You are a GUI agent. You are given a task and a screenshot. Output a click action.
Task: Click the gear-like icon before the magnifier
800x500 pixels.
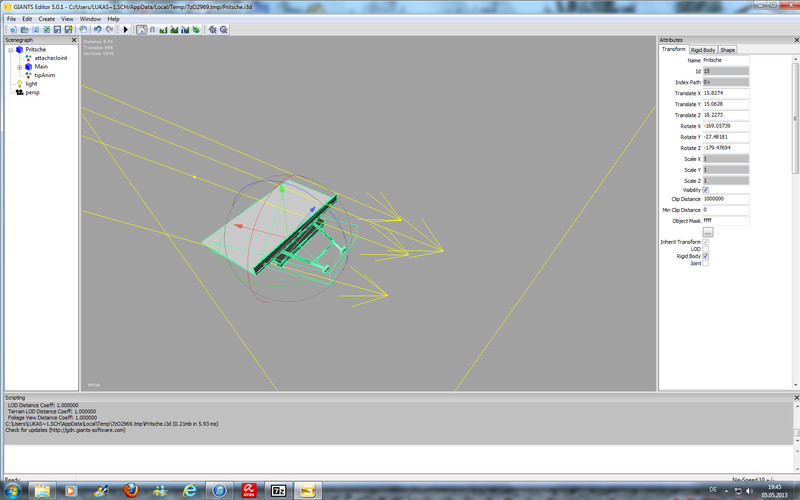(x=213, y=30)
